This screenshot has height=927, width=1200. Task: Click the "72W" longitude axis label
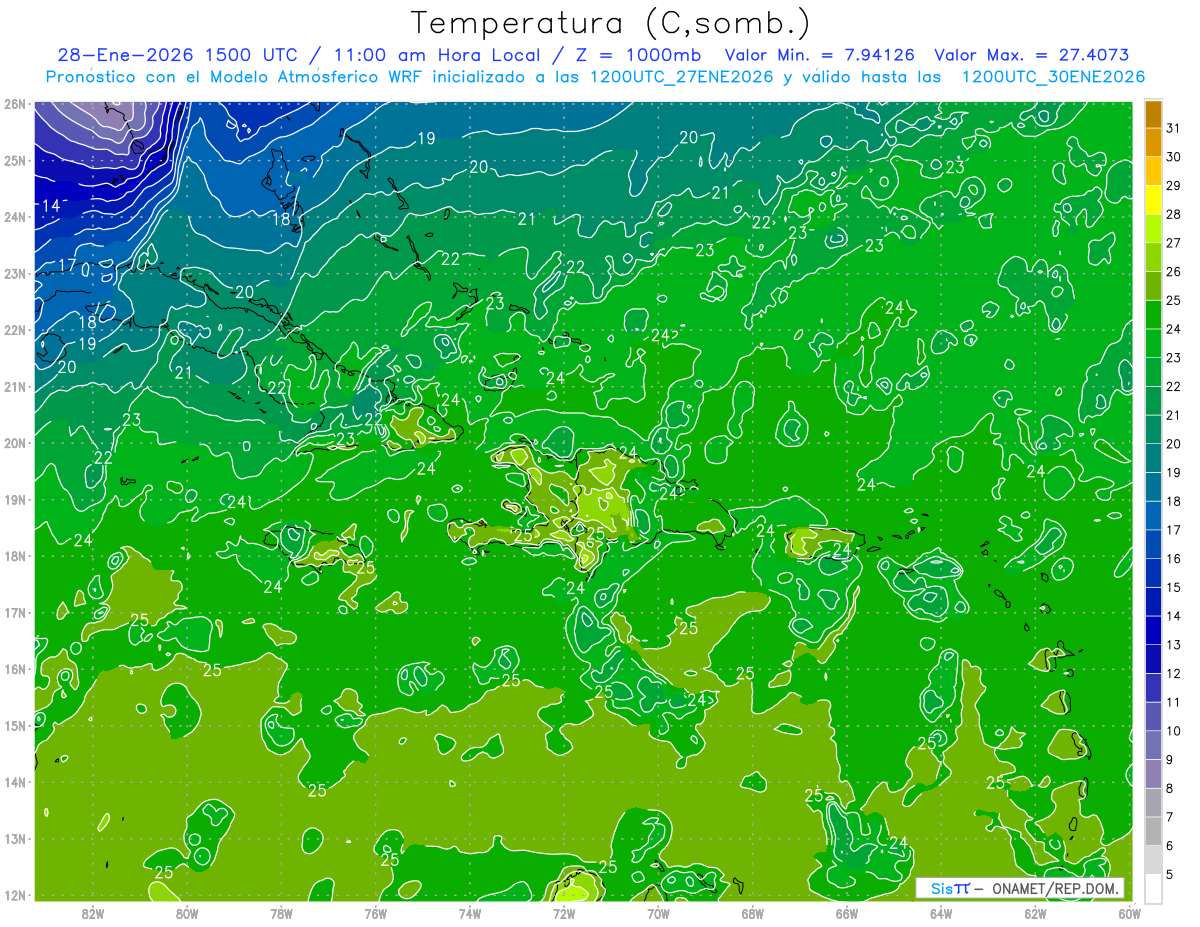[x=563, y=913]
